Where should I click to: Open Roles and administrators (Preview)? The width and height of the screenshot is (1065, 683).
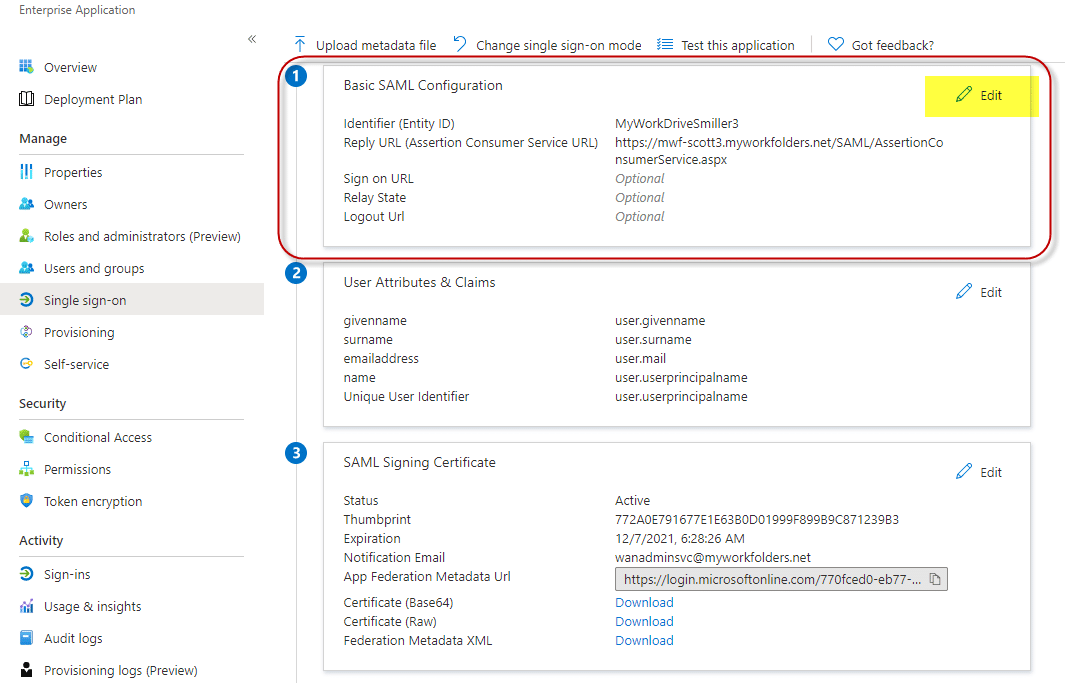[142, 236]
